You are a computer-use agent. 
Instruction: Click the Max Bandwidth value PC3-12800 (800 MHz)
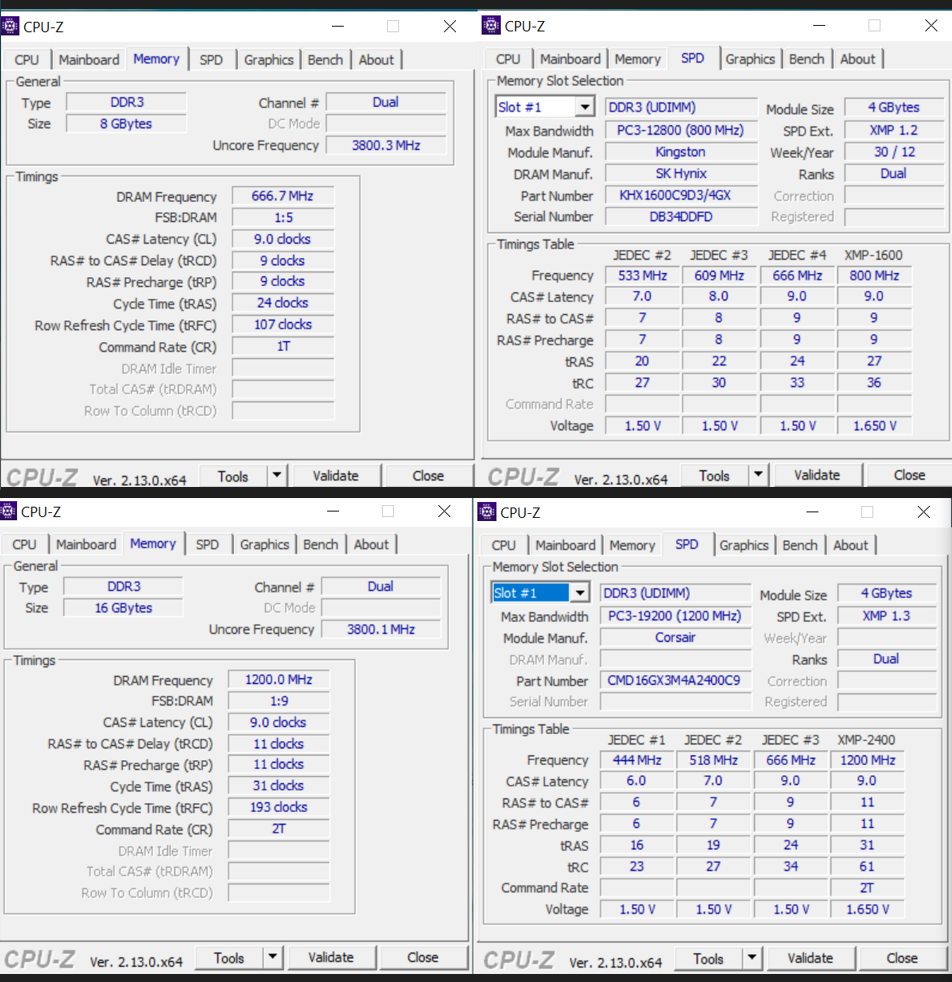point(681,130)
